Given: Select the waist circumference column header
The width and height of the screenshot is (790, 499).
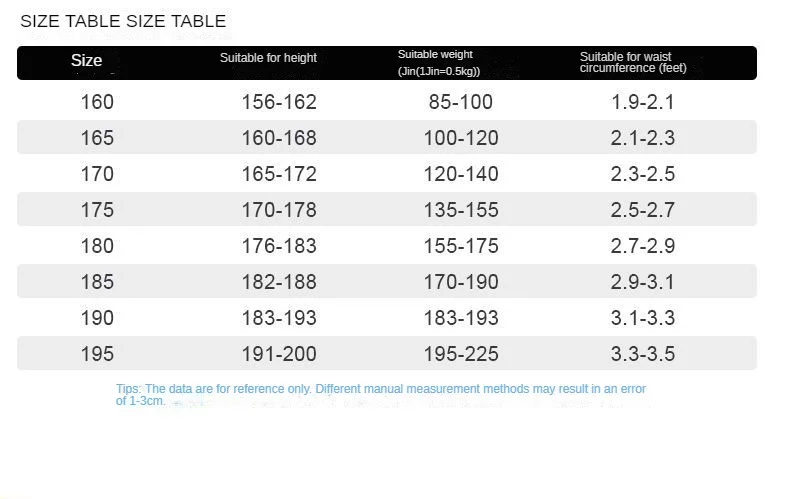Looking at the screenshot, I should (626, 62).
